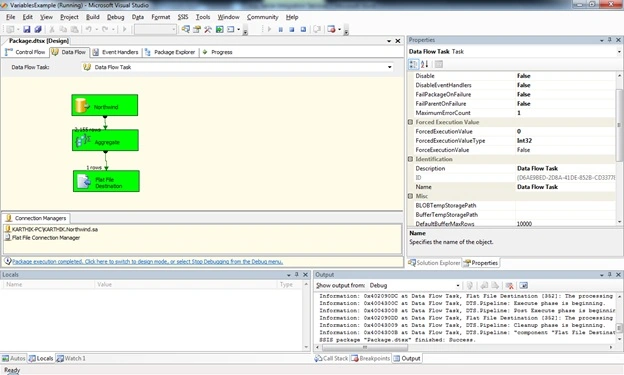
Task: Select Flat File Connection Manager item
Action: (x=42, y=238)
